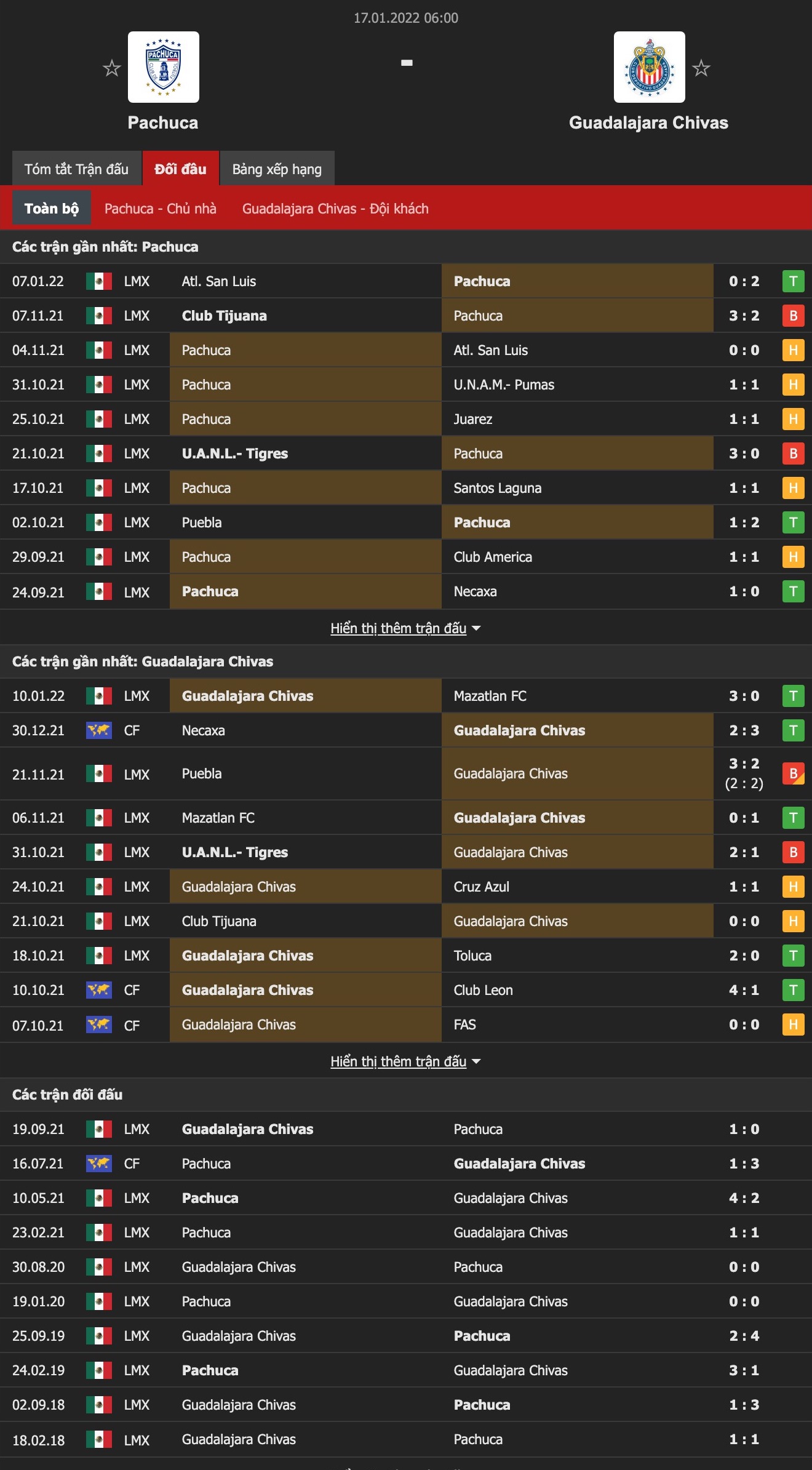Viewport: 812px width, 1470px height.
Task: Click H badge for Chivas vs FAS 0:0
Action: coord(794,1025)
